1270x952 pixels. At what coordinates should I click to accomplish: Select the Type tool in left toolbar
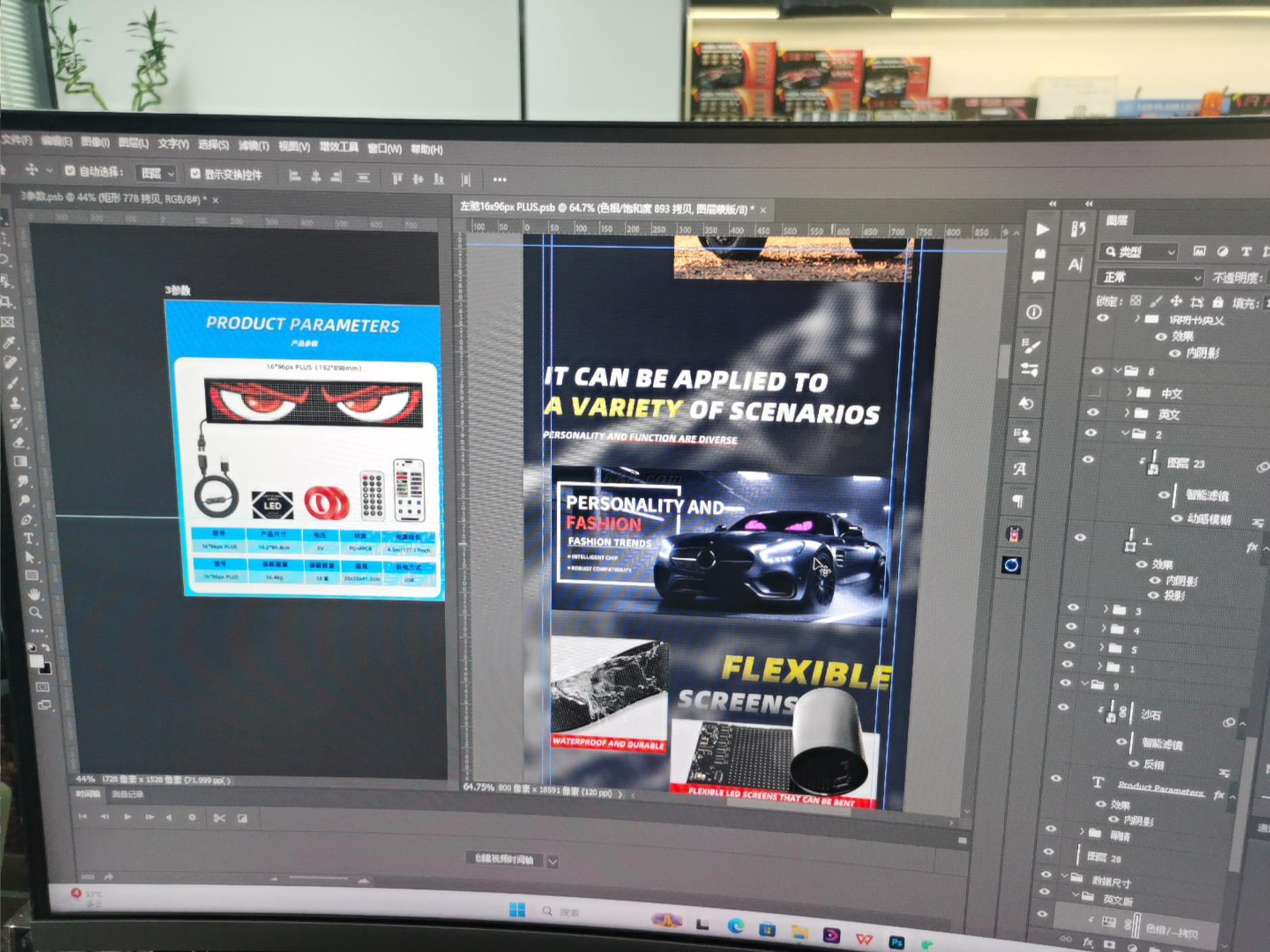pos(28,538)
